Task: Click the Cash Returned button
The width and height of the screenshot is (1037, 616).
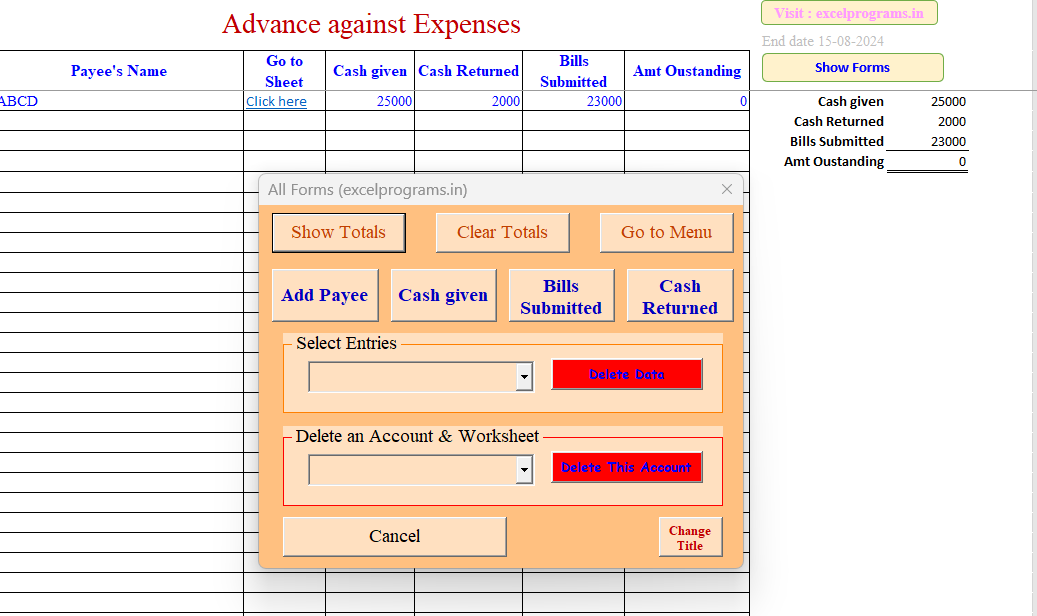Action: pos(679,294)
